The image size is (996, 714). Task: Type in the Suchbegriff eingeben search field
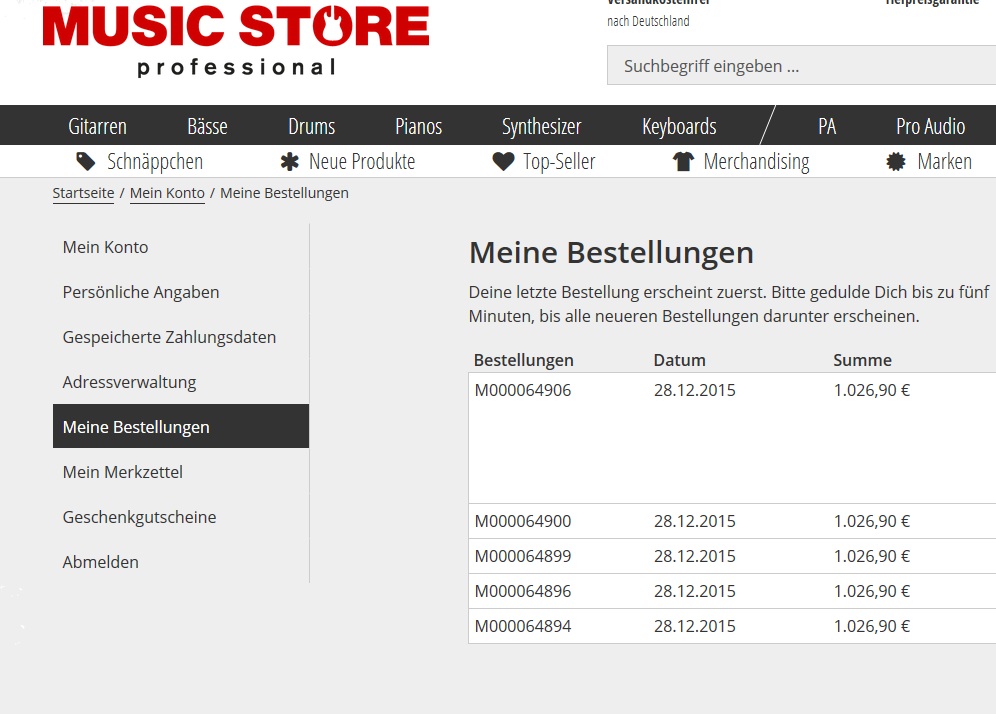tap(800, 67)
